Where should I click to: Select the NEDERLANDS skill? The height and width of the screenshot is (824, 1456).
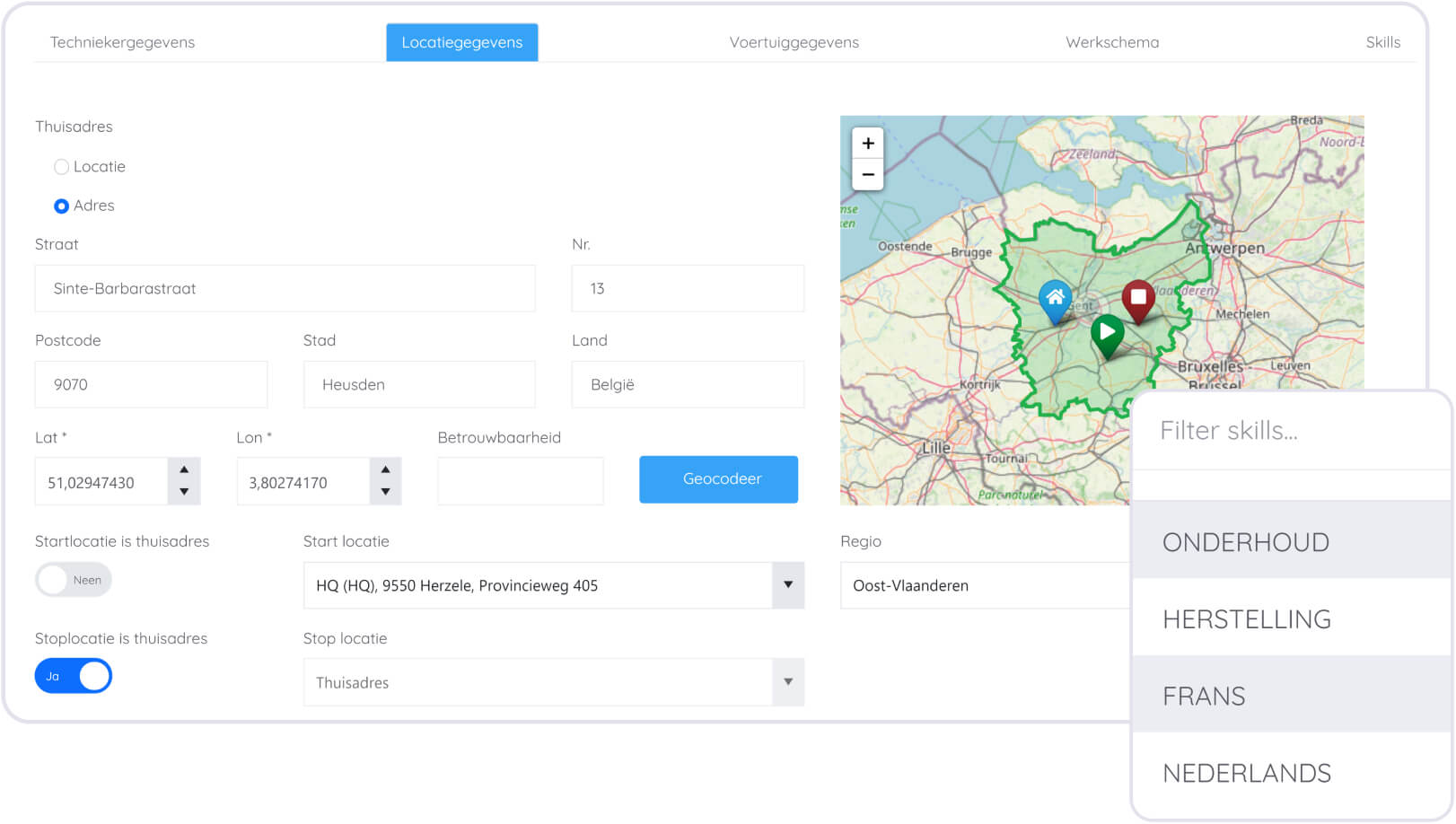click(1292, 773)
